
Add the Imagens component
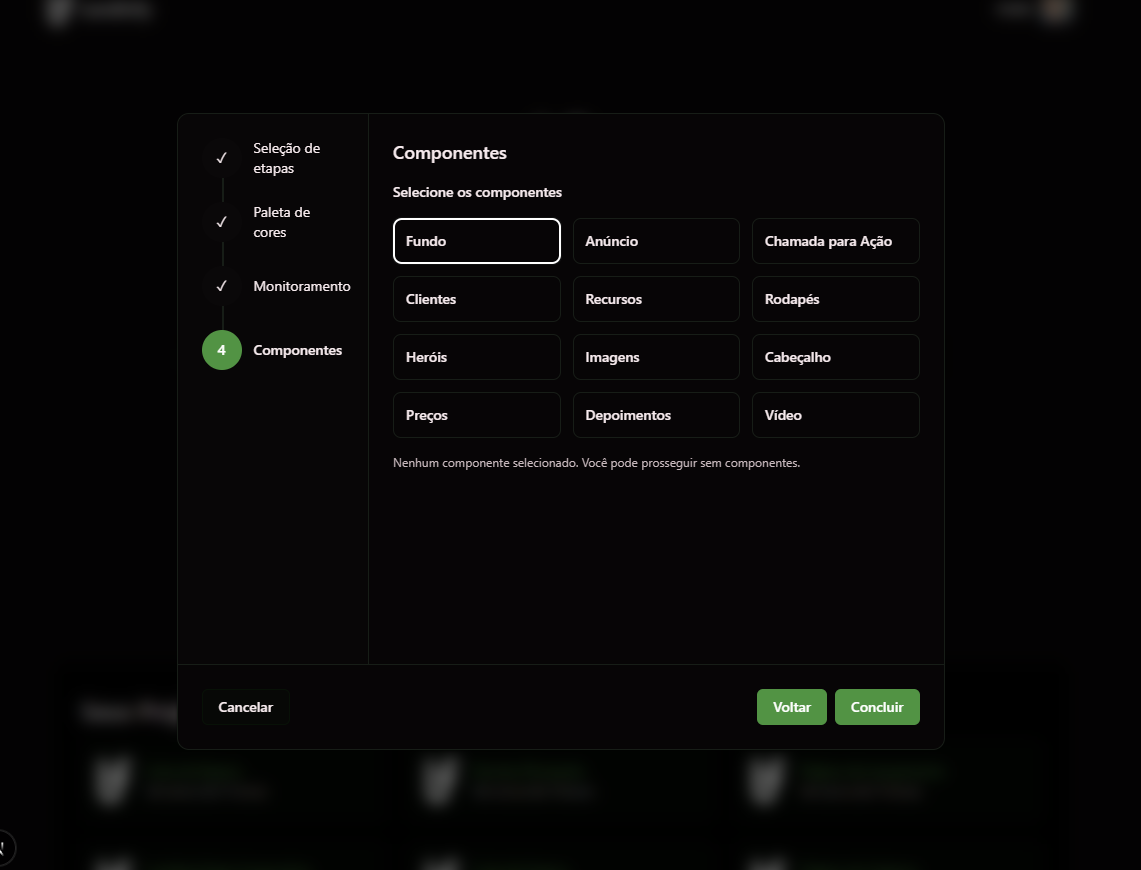point(656,357)
